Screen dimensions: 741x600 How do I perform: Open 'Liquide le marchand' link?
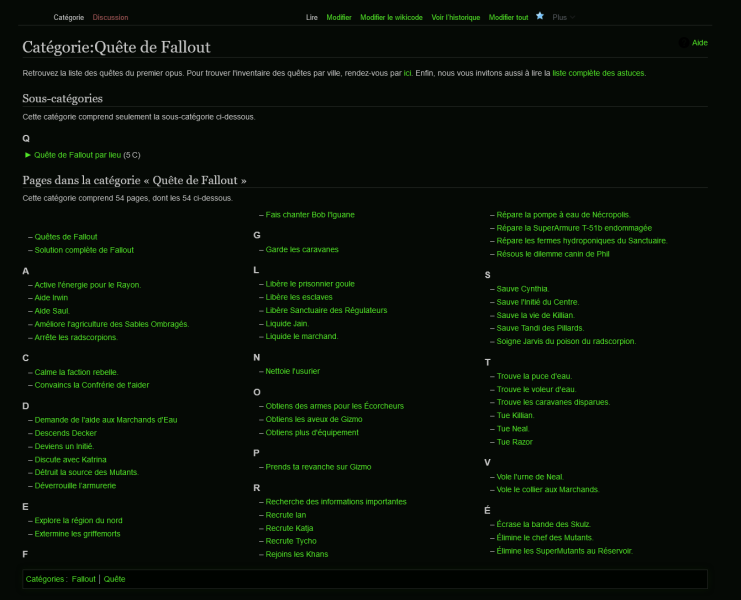(302, 336)
